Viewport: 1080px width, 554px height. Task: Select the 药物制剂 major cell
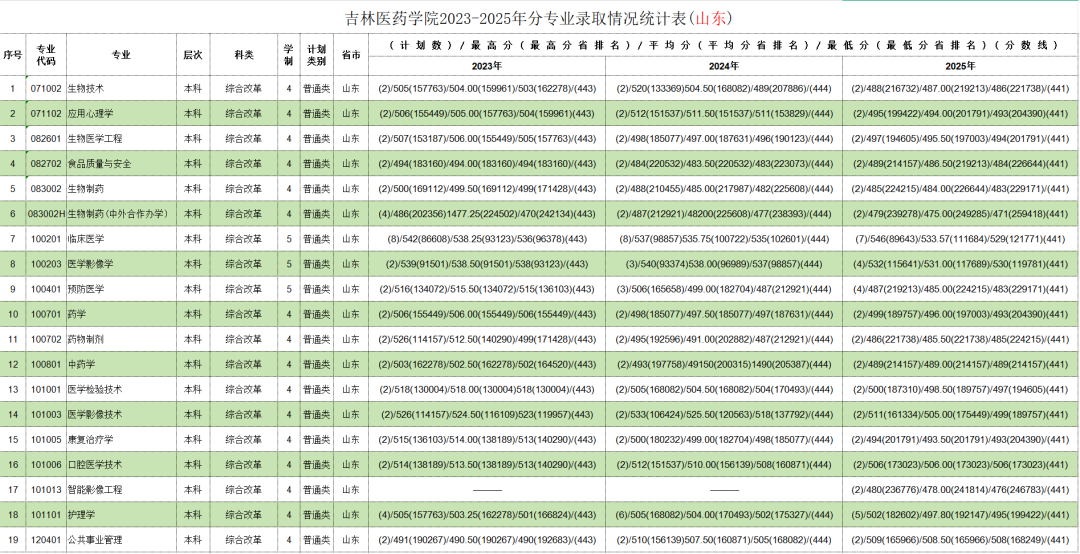(121, 339)
